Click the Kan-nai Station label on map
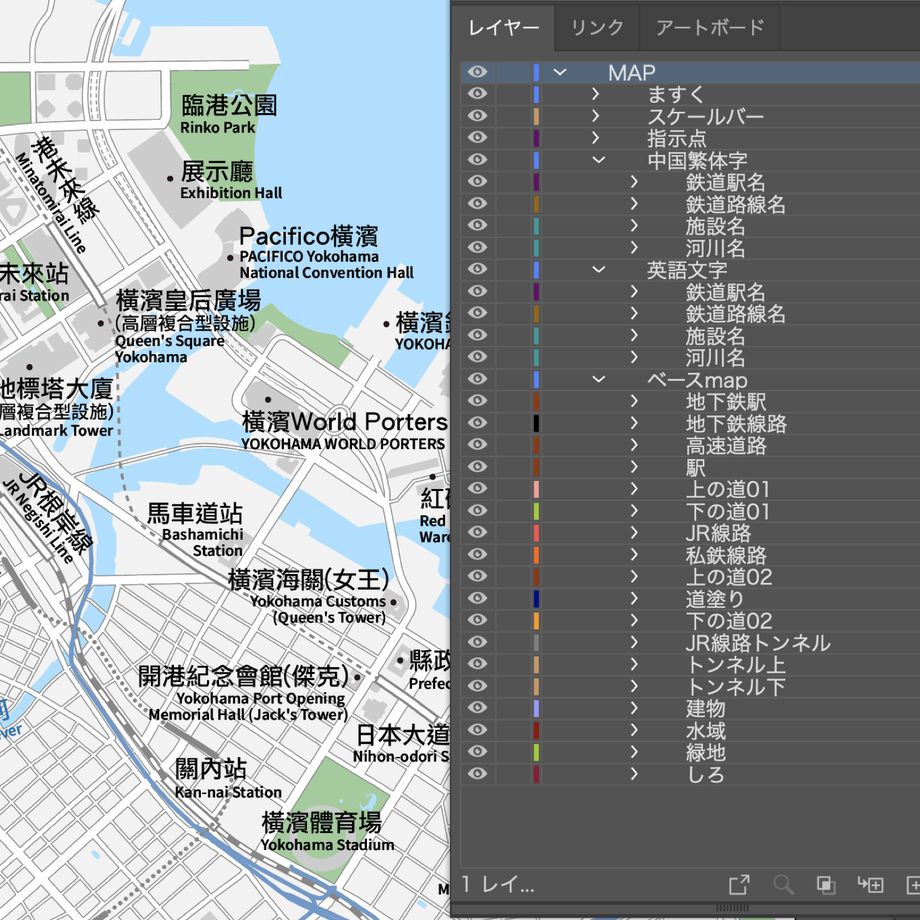This screenshot has width=920, height=920. pos(228,792)
